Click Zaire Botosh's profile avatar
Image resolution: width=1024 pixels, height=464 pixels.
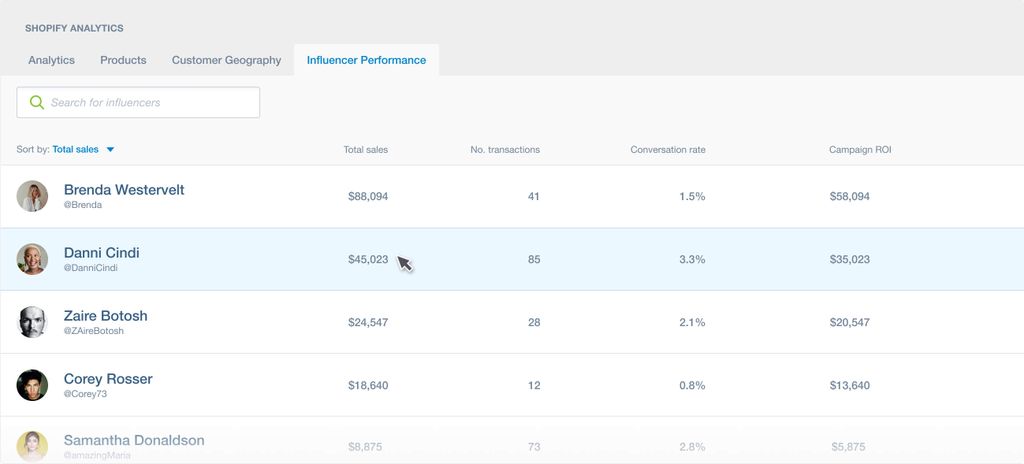tap(32, 322)
